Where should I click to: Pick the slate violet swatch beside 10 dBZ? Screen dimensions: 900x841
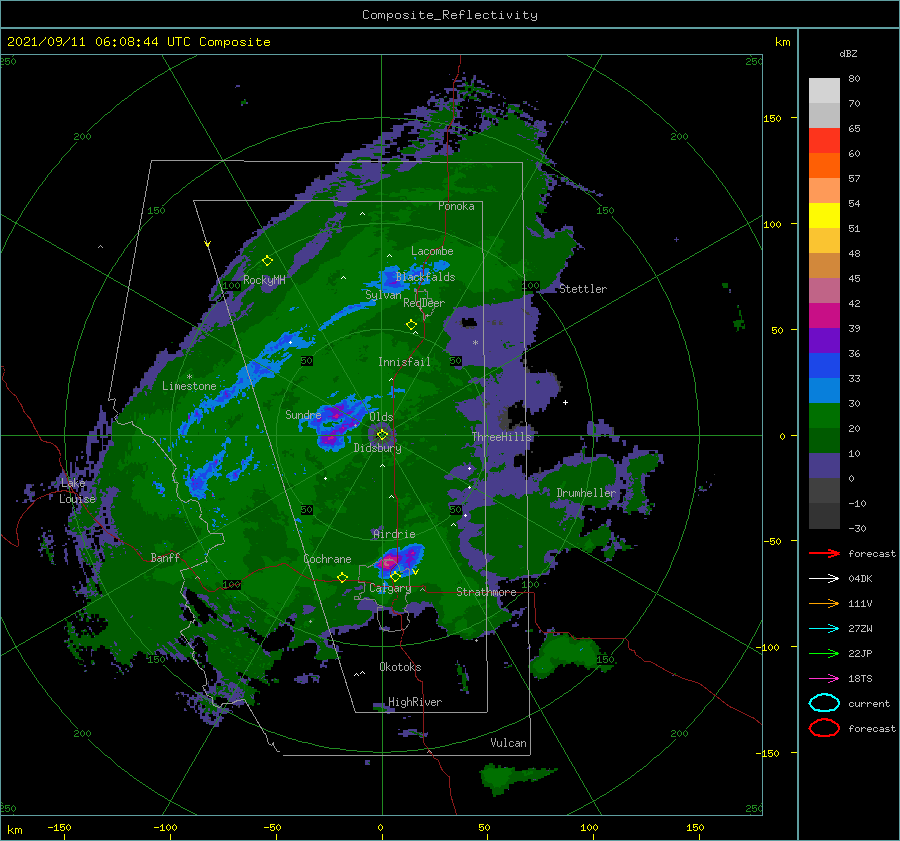[x=824, y=465]
